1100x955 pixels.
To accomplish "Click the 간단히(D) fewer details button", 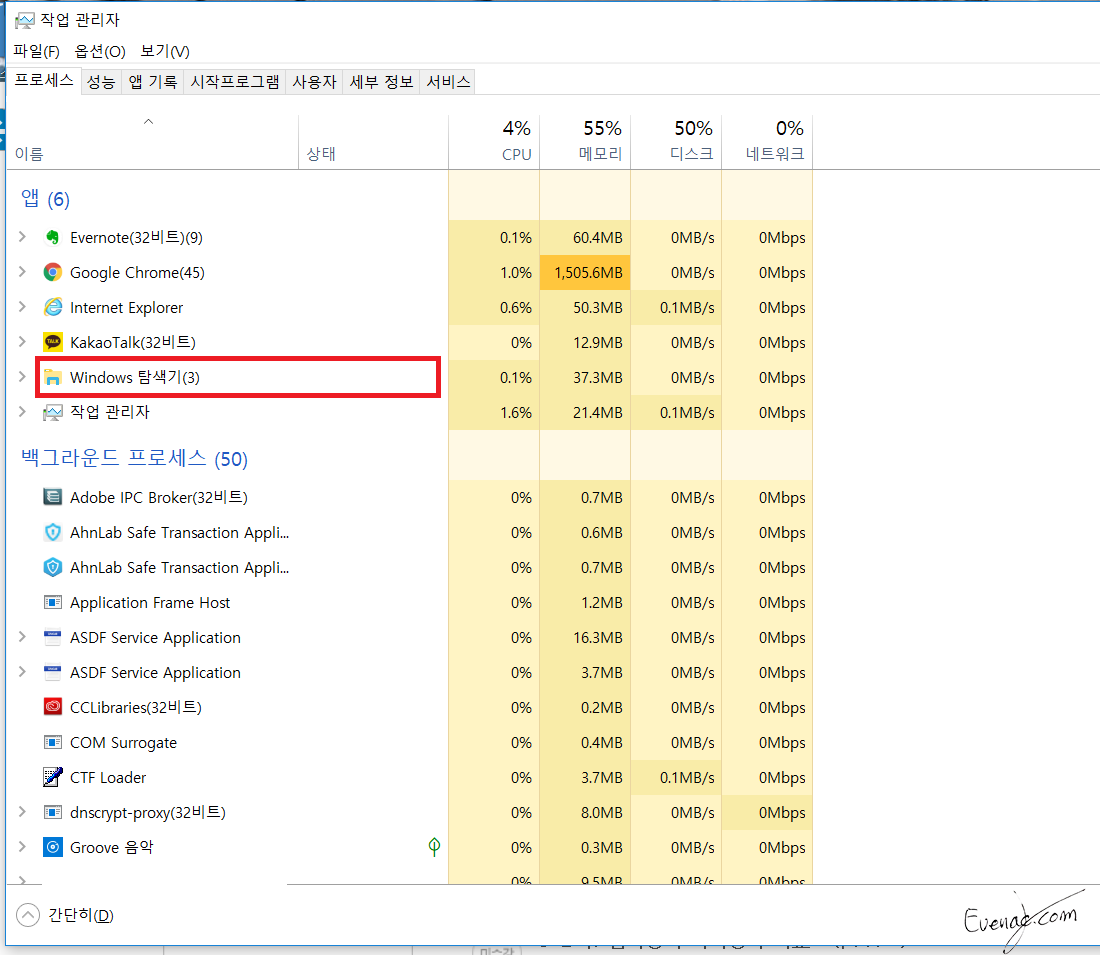I will click(65, 915).
